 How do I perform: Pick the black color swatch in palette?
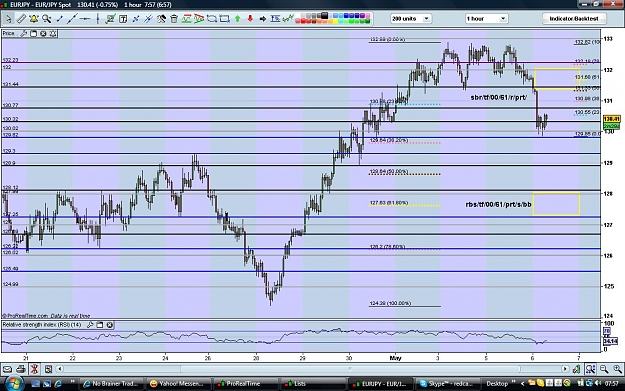click(324, 16)
